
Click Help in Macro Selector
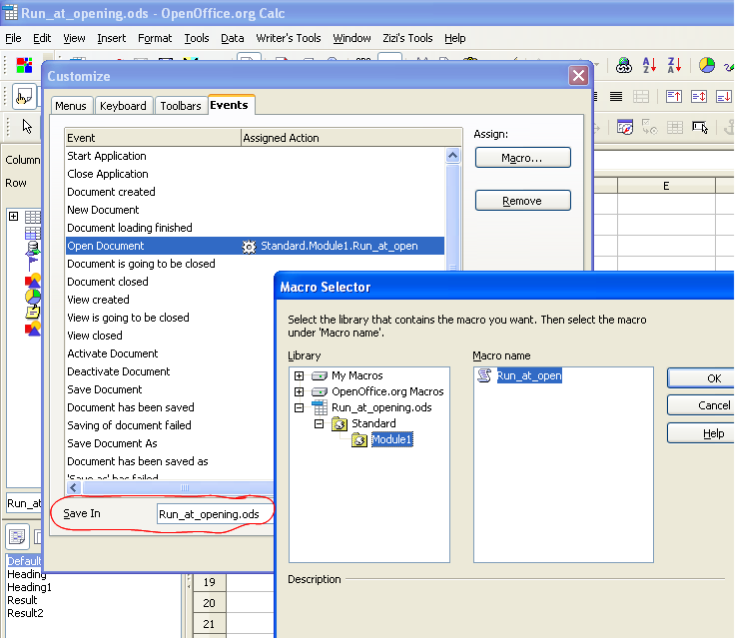point(701,434)
